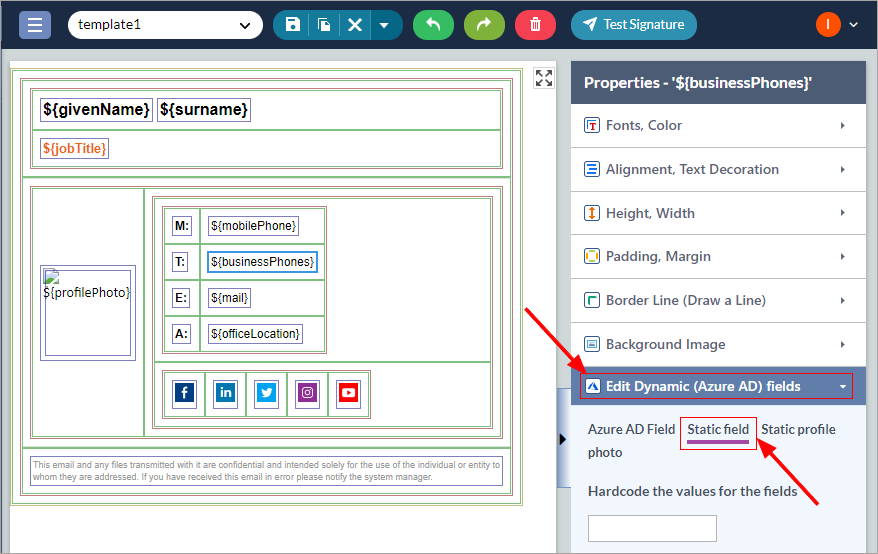This screenshot has height=554, width=878.
Task: Select the YouTube social icon
Action: (x=347, y=393)
